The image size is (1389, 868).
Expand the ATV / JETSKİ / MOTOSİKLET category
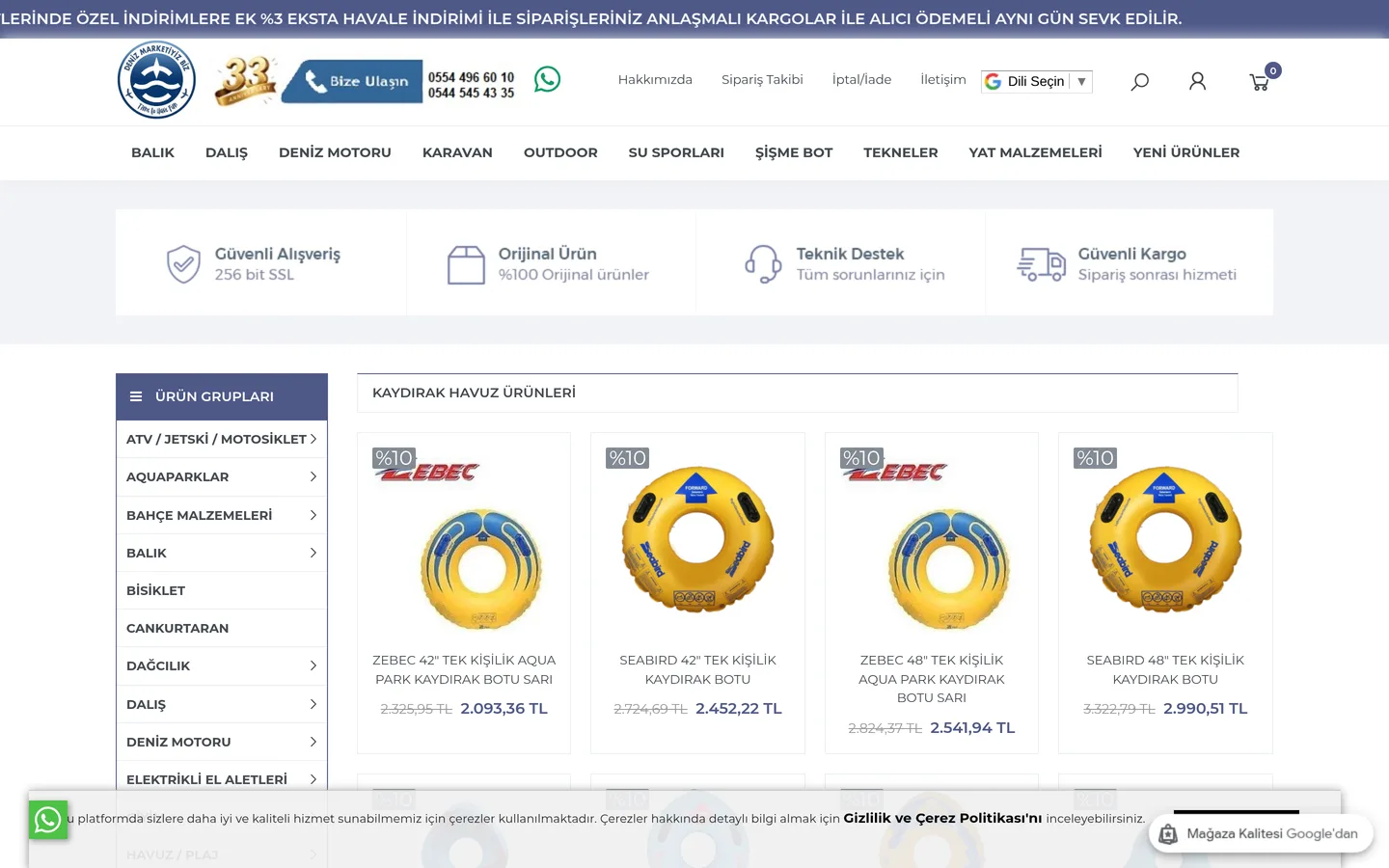click(x=313, y=439)
